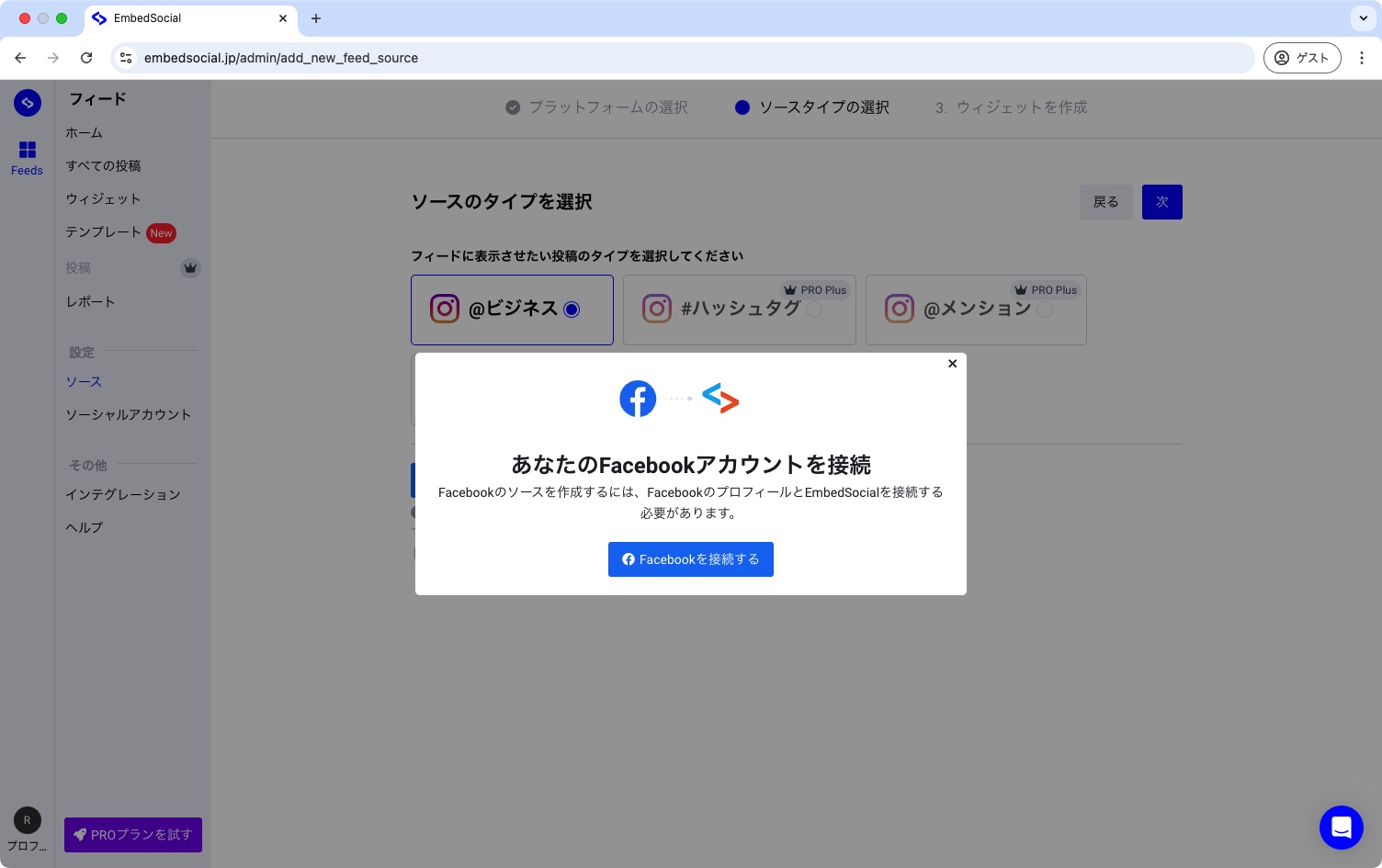
Task: Expand the tab search dropdown
Action: (x=1364, y=18)
